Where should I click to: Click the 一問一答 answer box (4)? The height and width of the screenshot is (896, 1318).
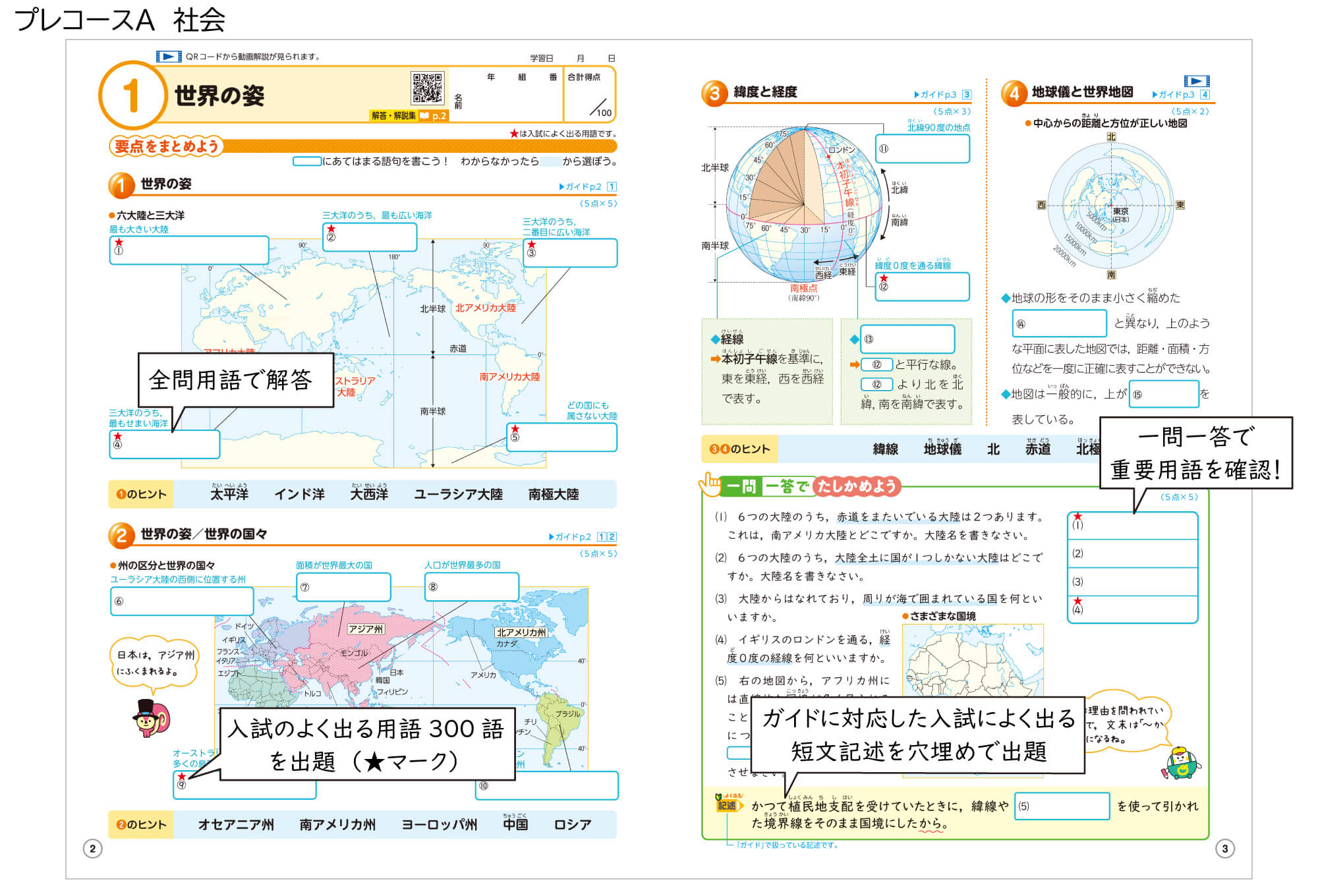(1133, 609)
